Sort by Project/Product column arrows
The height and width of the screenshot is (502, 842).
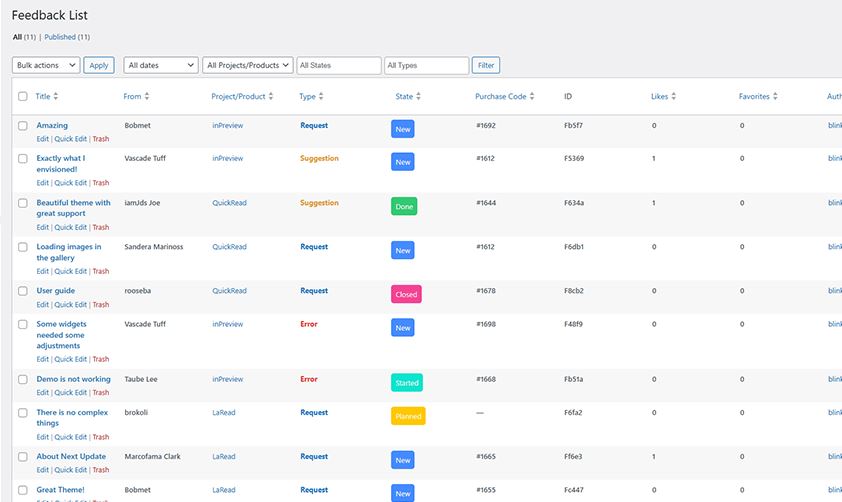(271, 97)
